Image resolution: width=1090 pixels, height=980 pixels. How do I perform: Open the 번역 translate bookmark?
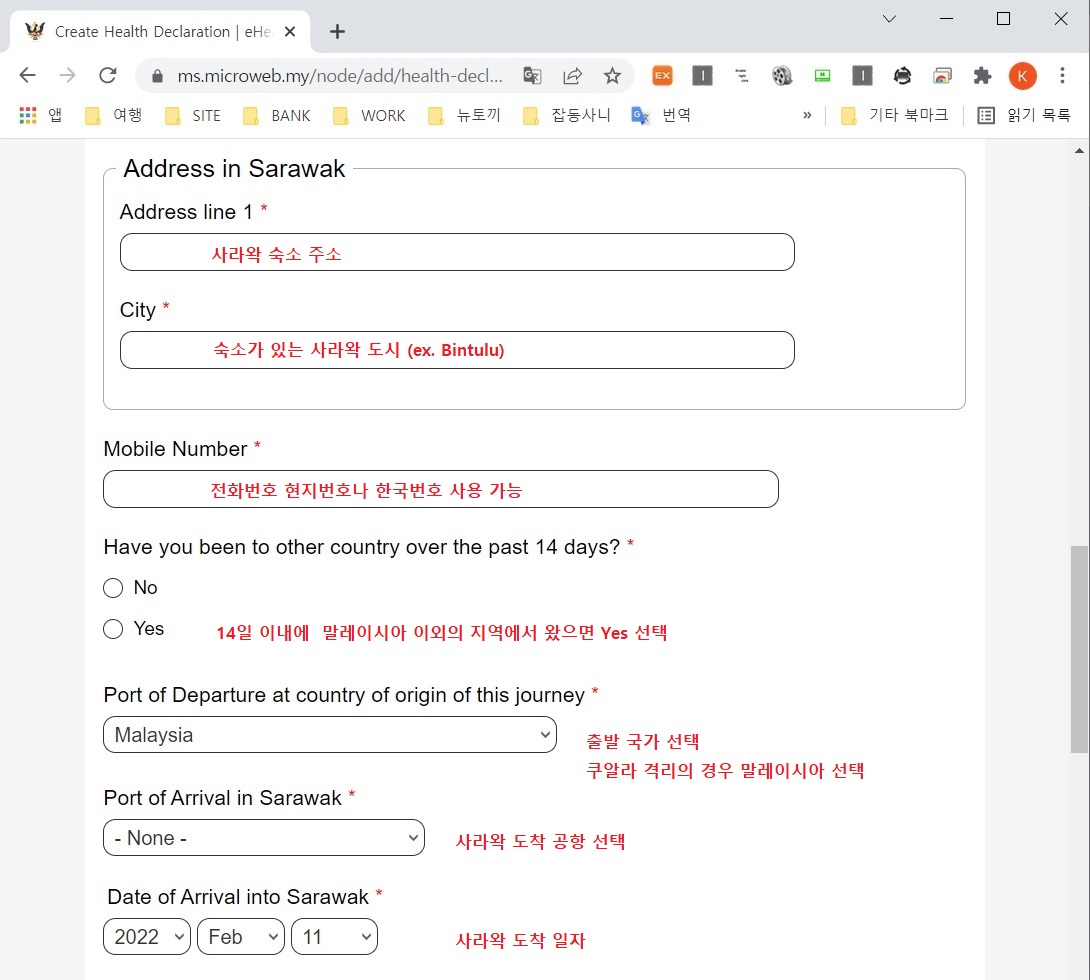tap(661, 115)
